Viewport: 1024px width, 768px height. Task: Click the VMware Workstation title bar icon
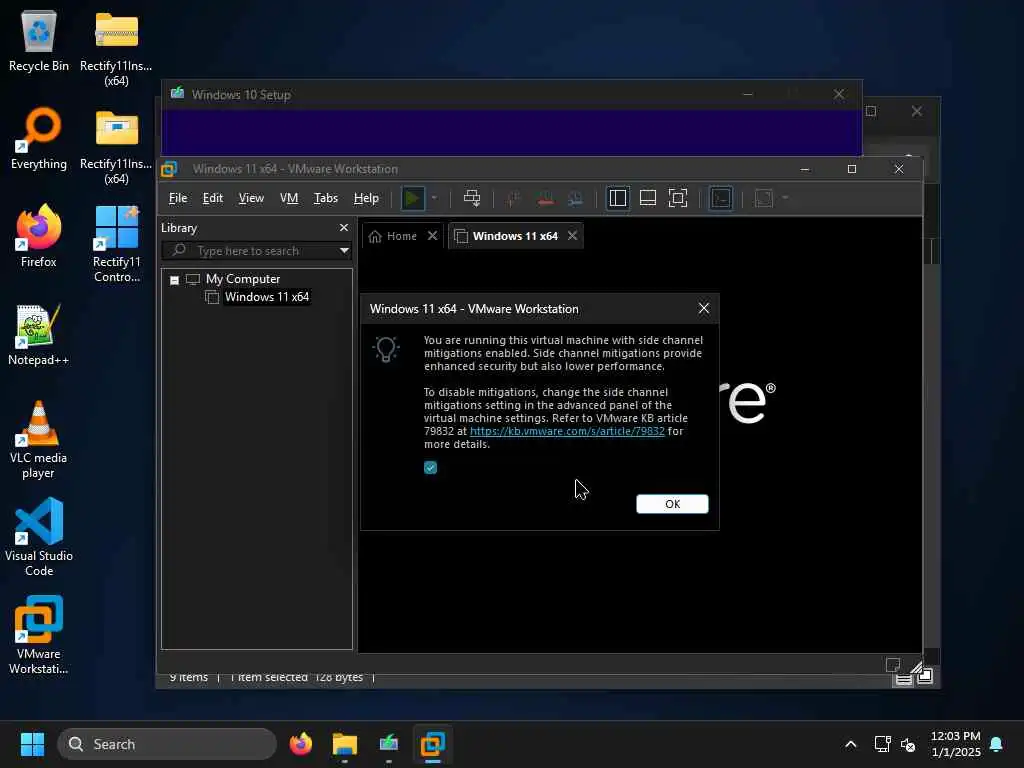pos(169,168)
